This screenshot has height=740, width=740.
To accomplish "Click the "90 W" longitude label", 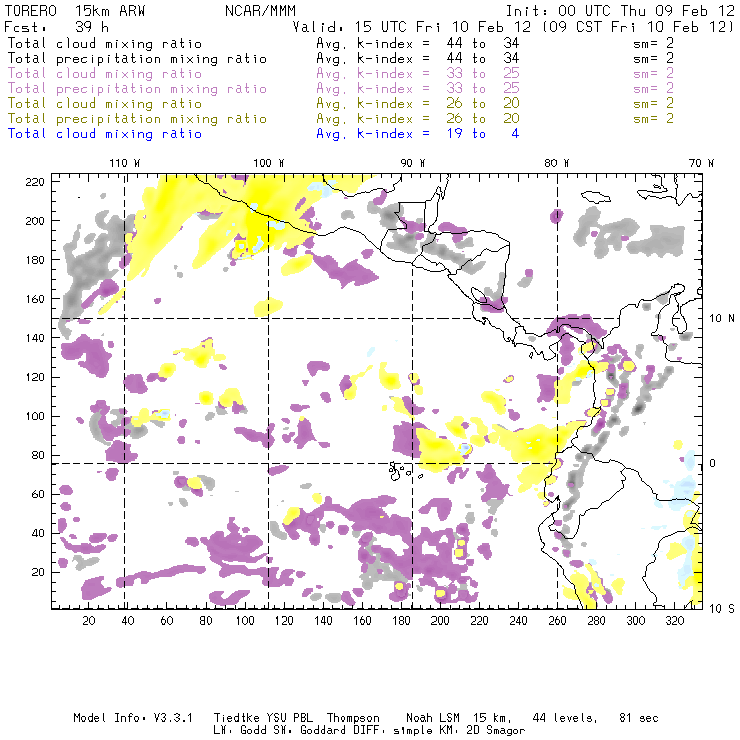I will (x=412, y=163).
